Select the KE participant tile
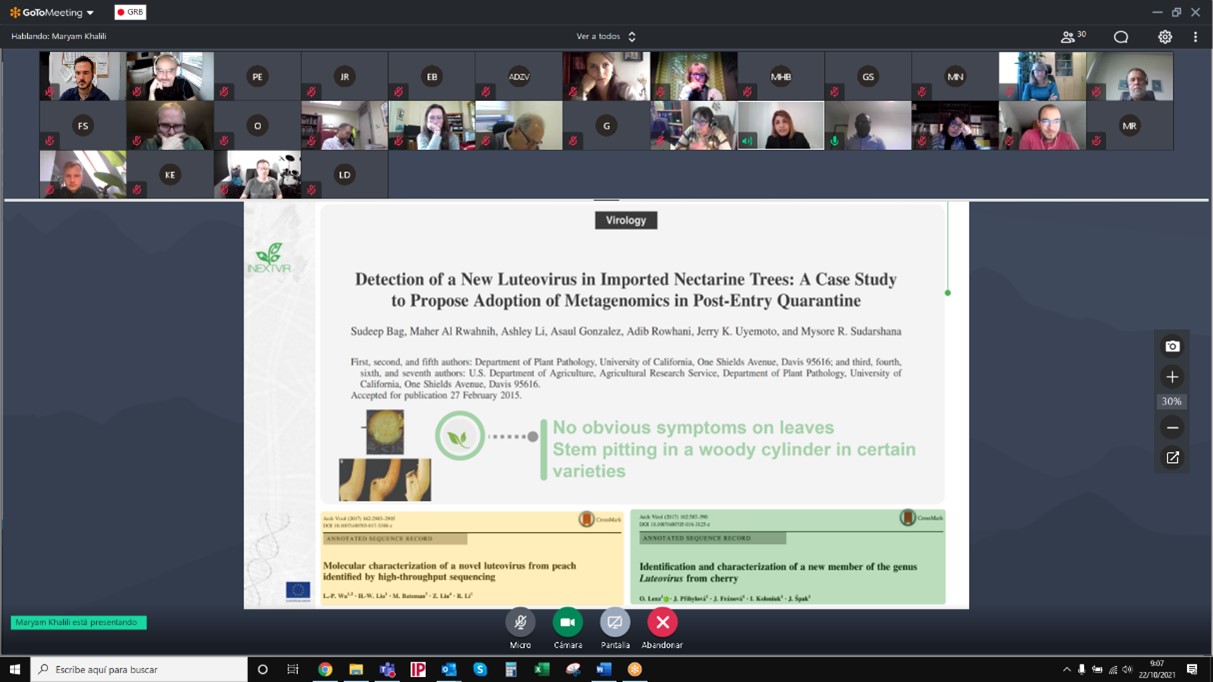1213x682 pixels. coord(170,175)
